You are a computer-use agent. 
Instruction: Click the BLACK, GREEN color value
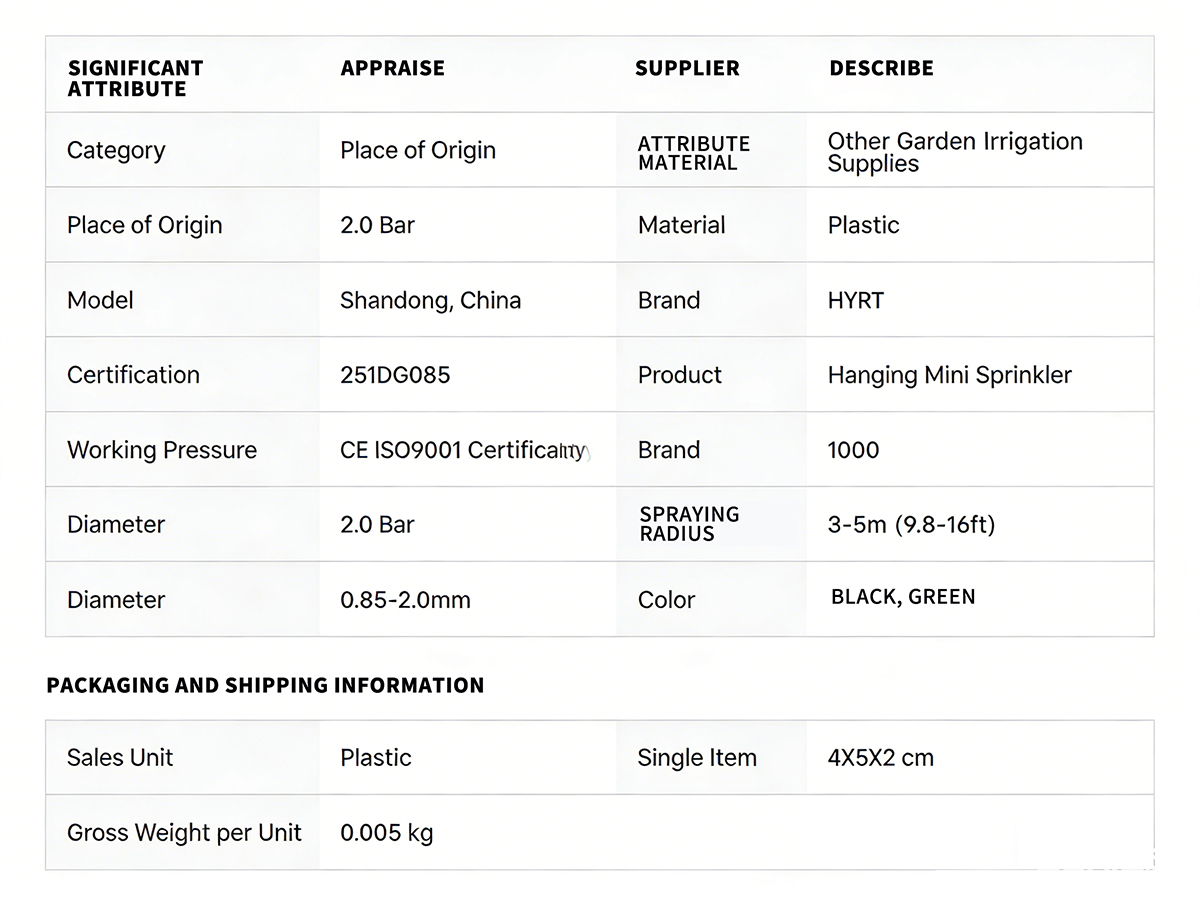903,597
